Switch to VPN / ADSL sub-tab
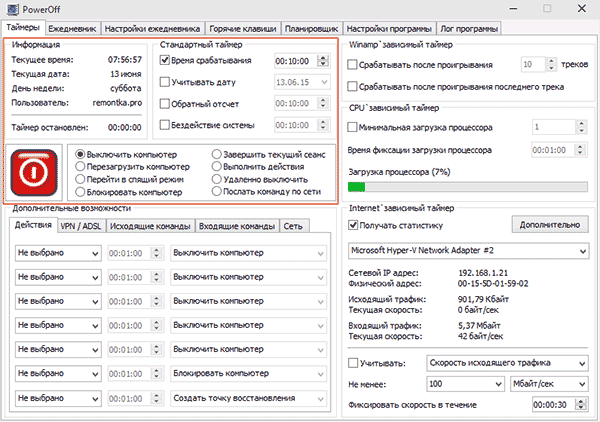Screen dimensions: 600x422 80,226
